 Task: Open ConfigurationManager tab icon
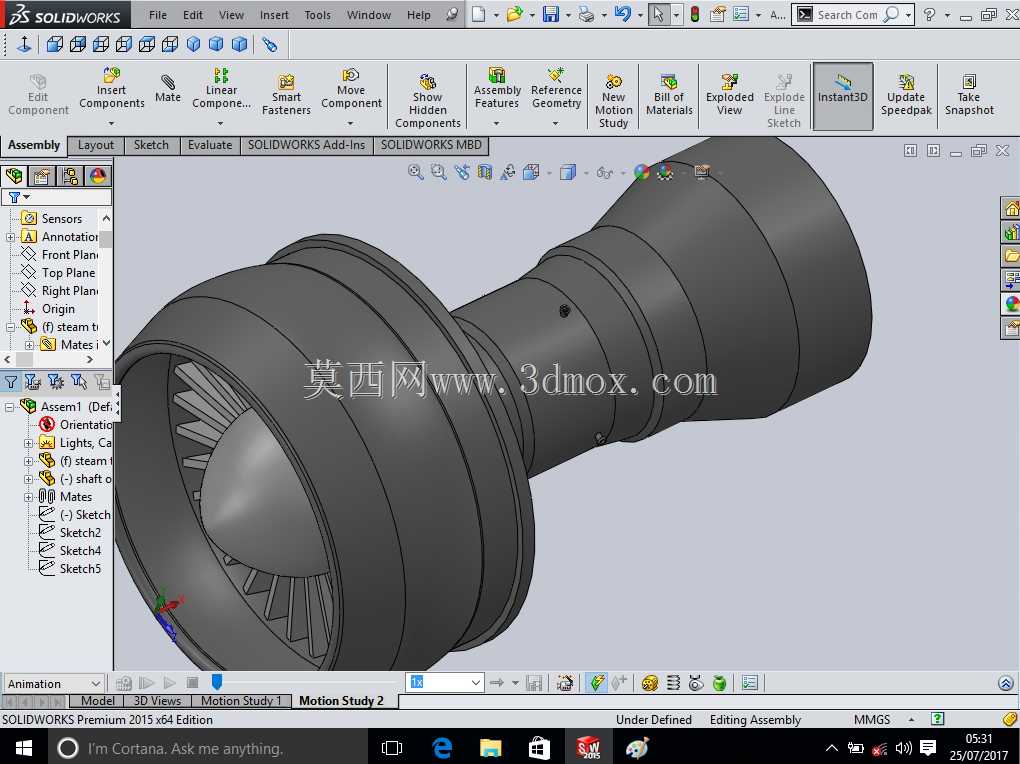coord(70,176)
